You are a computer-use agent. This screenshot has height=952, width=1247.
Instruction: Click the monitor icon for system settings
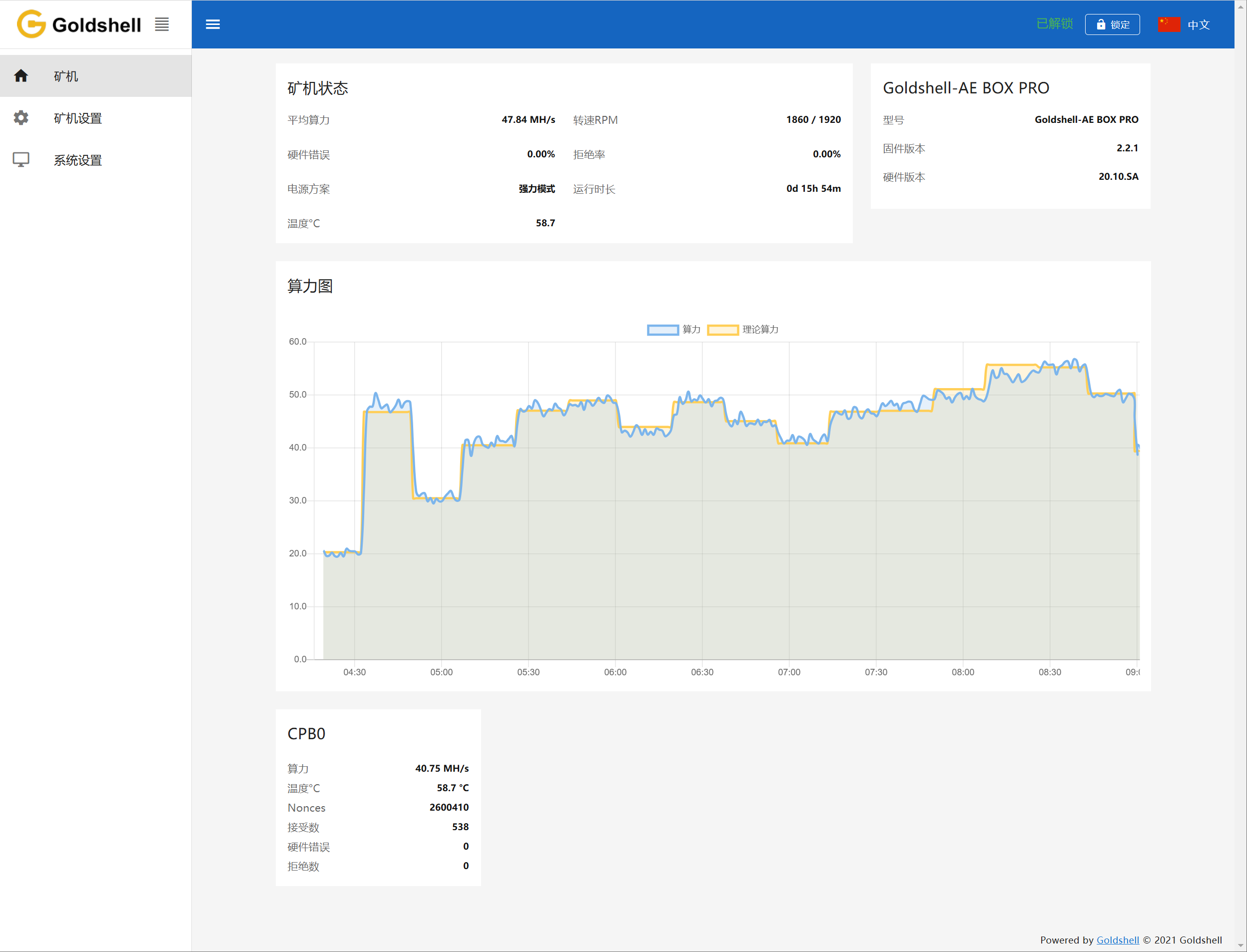[21, 160]
